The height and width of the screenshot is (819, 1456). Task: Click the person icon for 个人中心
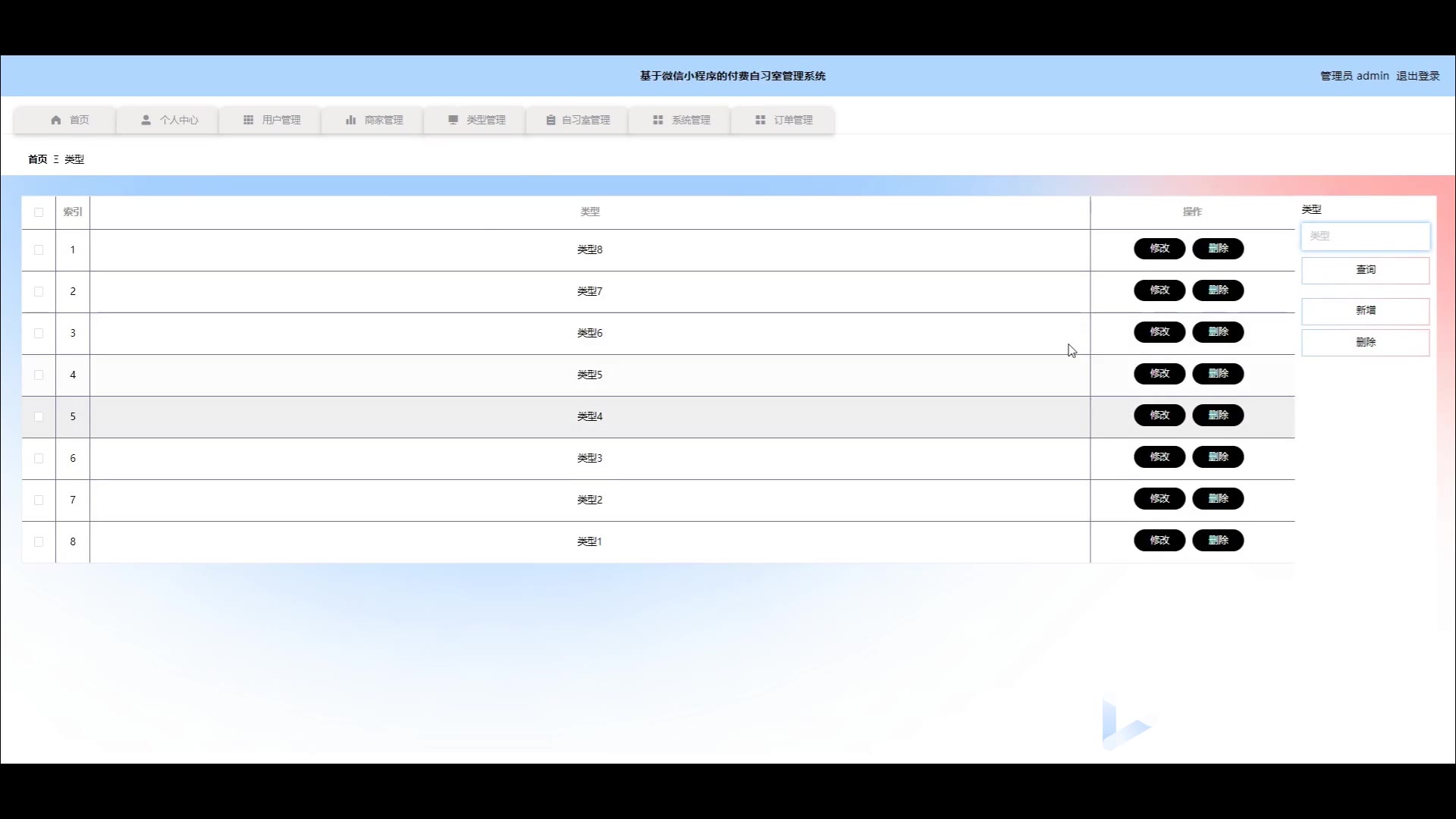pyautogui.click(x=146, y=120)
